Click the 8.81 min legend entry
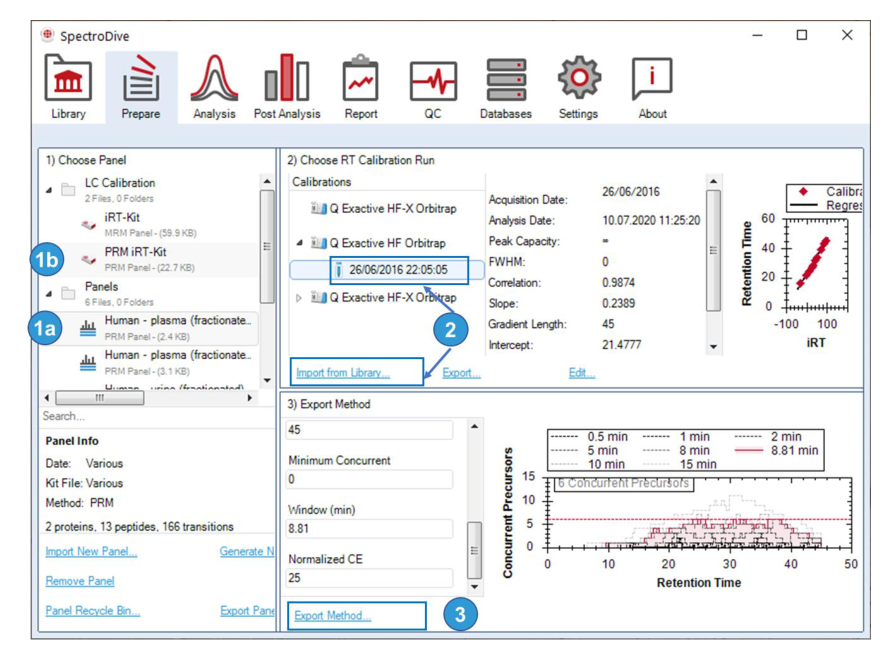This screenshot has height=660, width=891. tap(776, 450)
